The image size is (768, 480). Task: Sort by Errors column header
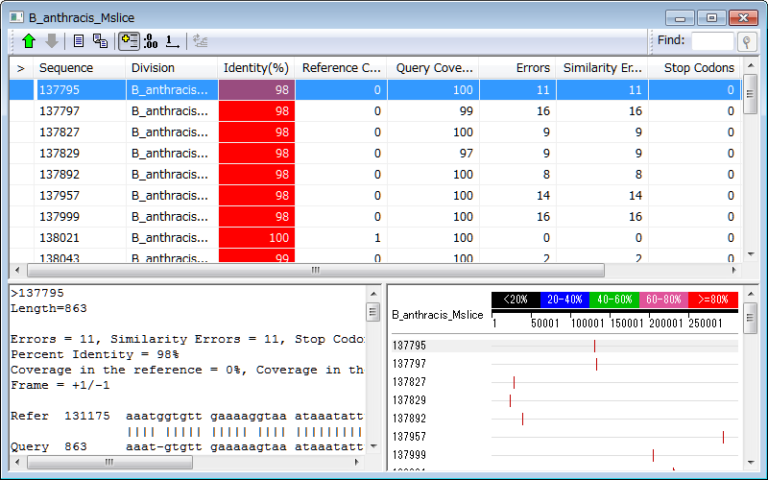tap(517, 68)
